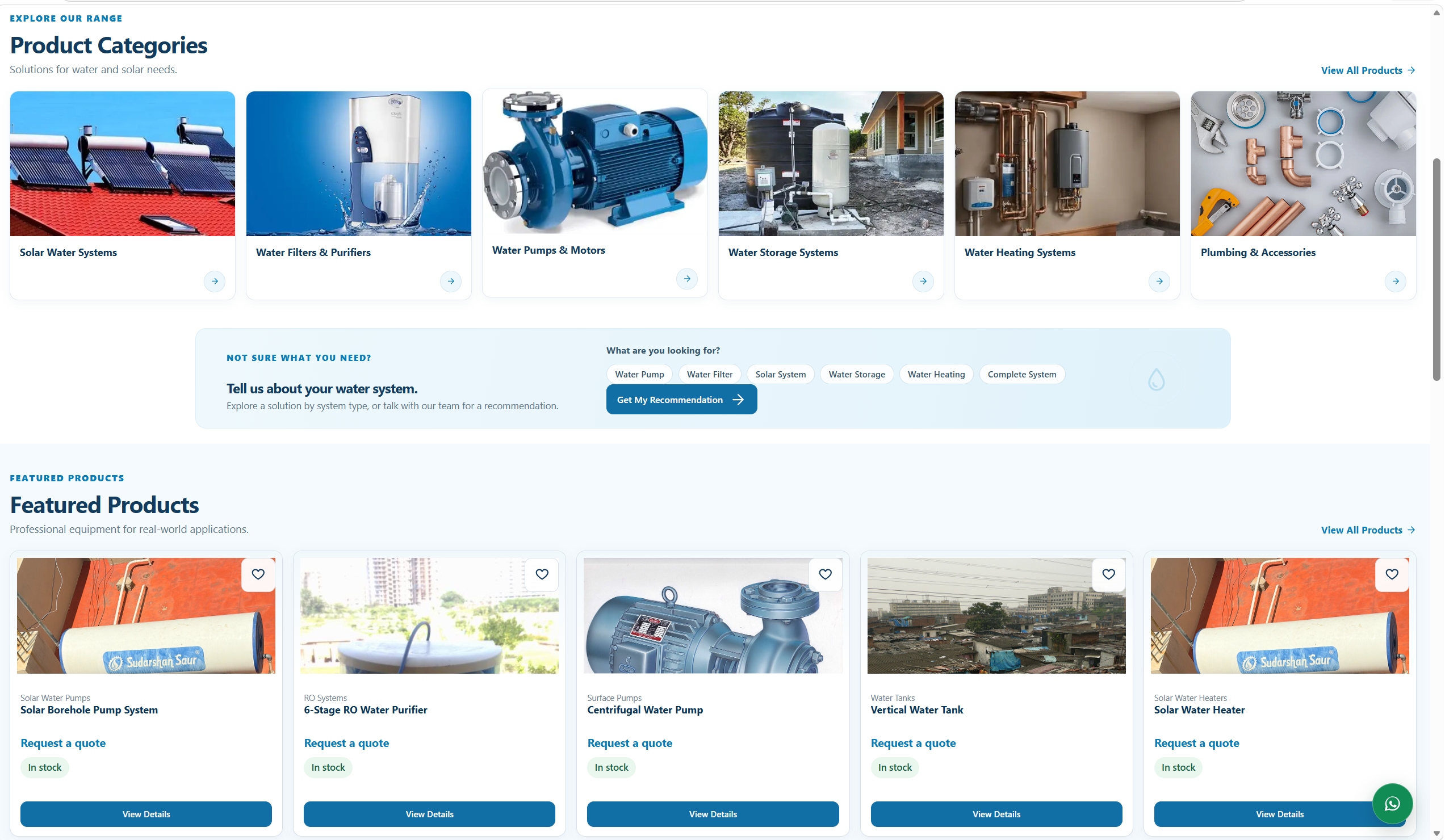Image resolution: width=1445 pixels, height=840 pixels.
Task: Select the Water Filter chip
Action: coord(709,375)
